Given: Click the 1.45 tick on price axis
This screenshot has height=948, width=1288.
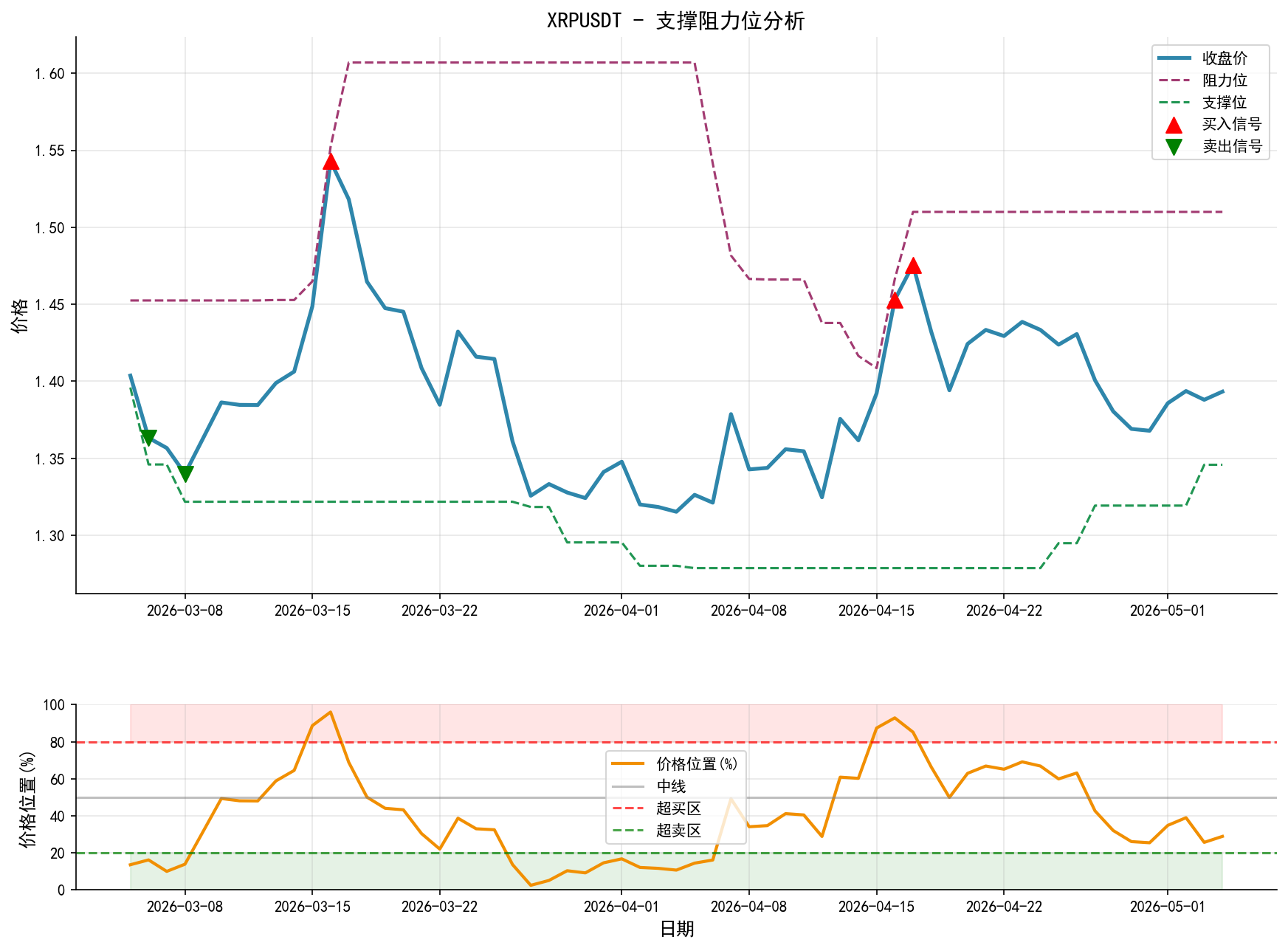Looking at the screenshot, I should coord(50,304).
